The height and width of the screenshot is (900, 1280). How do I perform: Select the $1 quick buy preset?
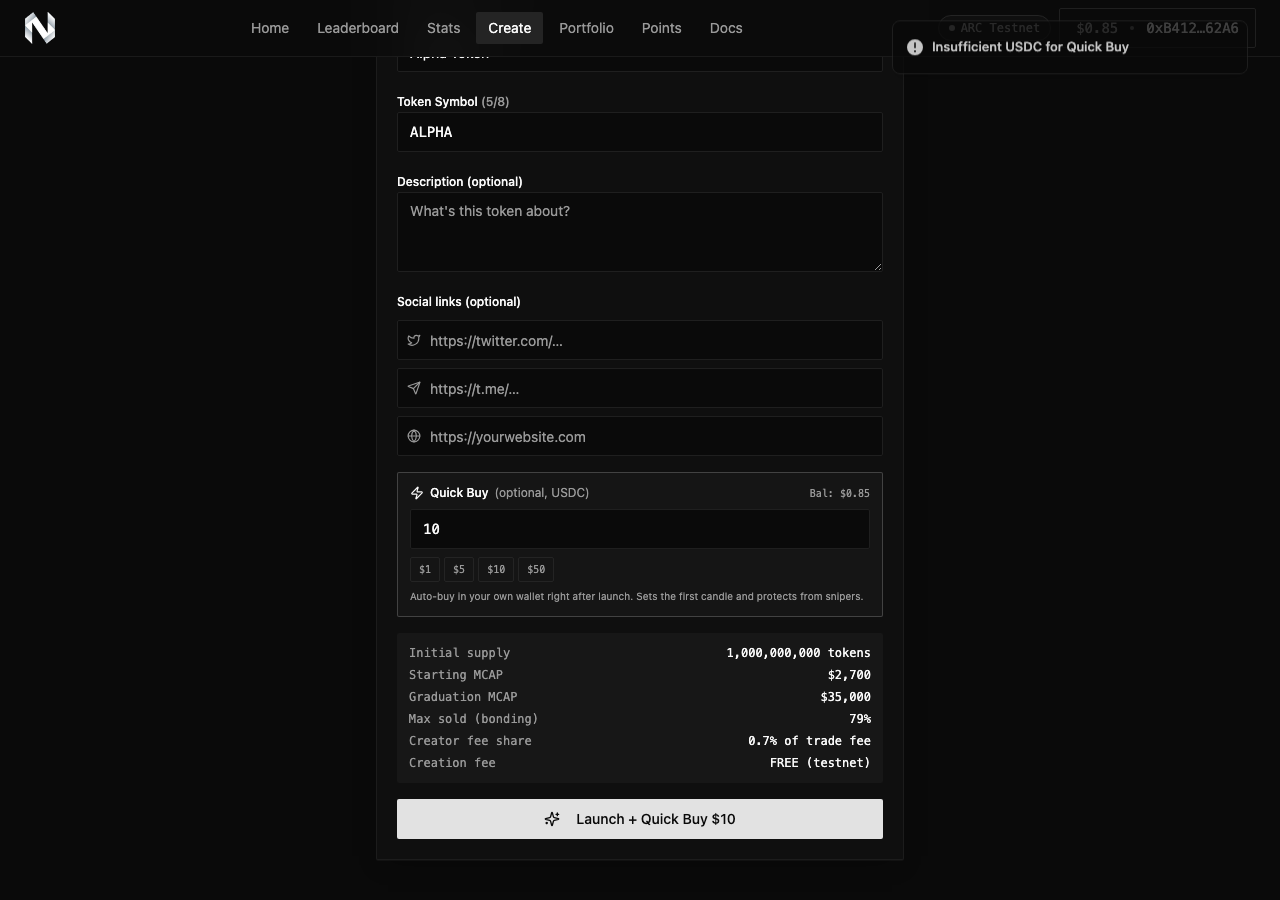click(x=425, y=569)
